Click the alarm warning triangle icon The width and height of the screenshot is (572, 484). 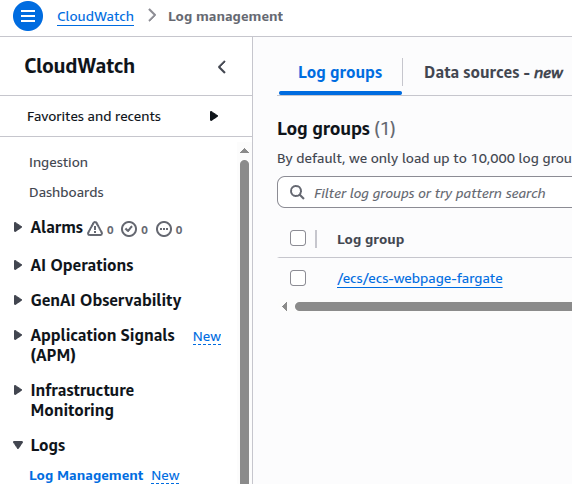click(x=95, y=229)
